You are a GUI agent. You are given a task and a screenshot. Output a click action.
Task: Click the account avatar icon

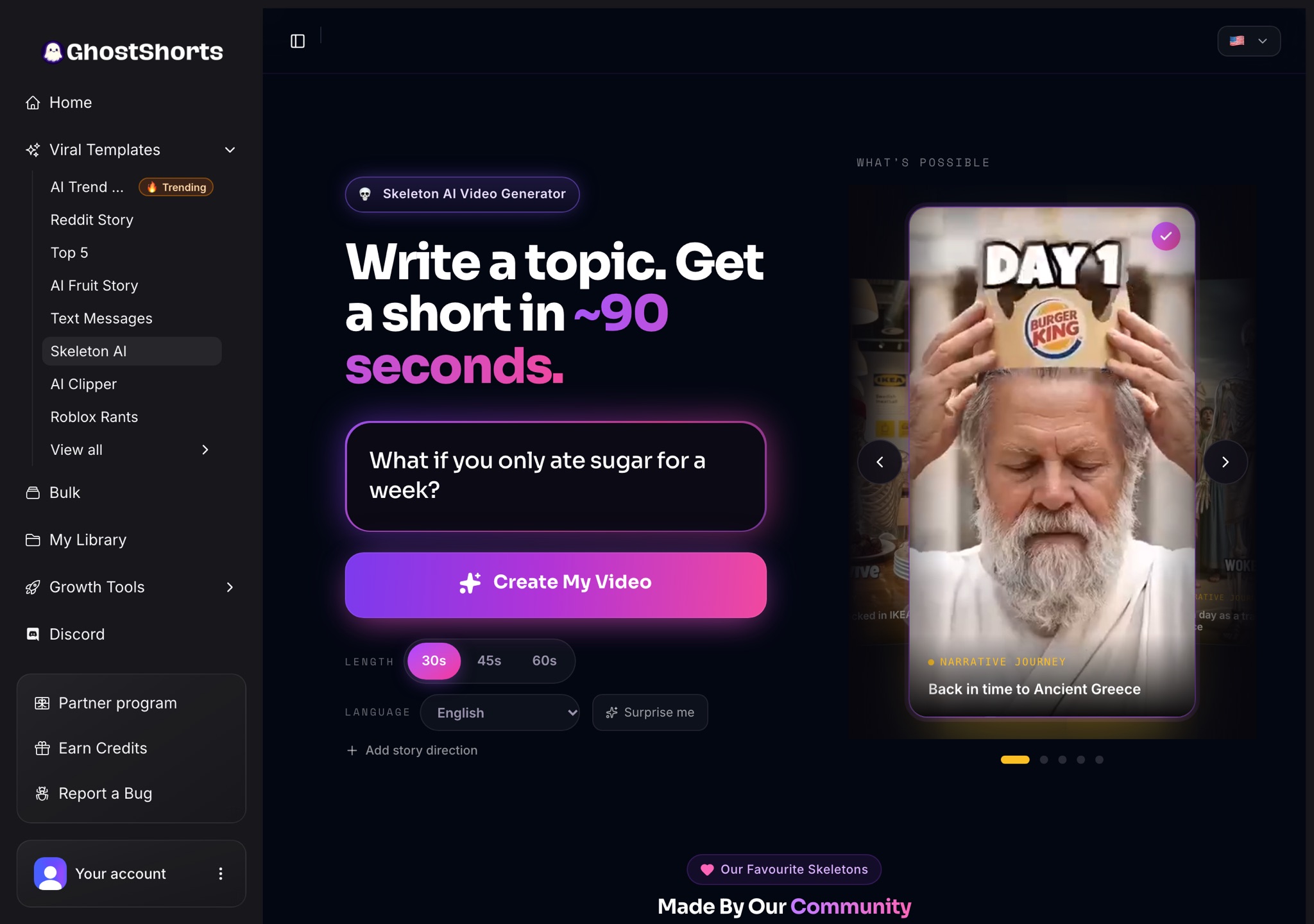pyautogui.click(x=50, y=874)
